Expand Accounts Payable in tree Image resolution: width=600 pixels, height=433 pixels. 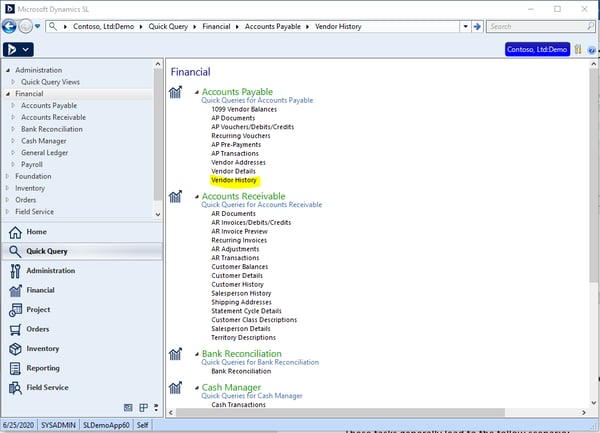coord(13,105)
